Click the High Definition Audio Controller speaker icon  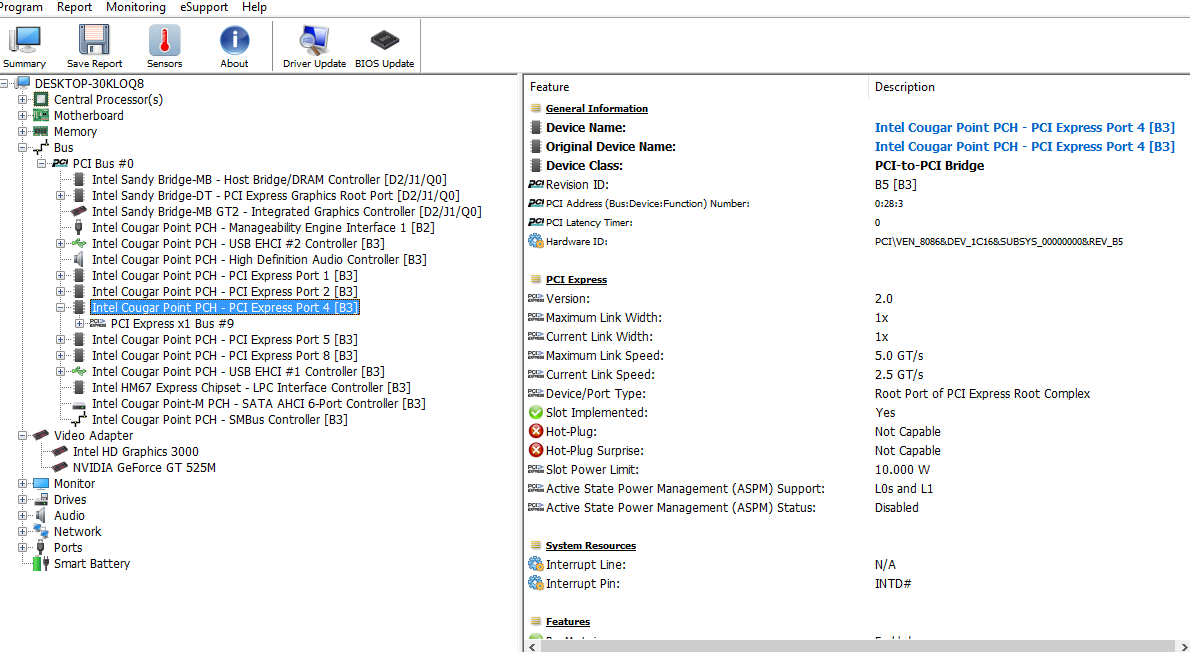coord(79,260)
